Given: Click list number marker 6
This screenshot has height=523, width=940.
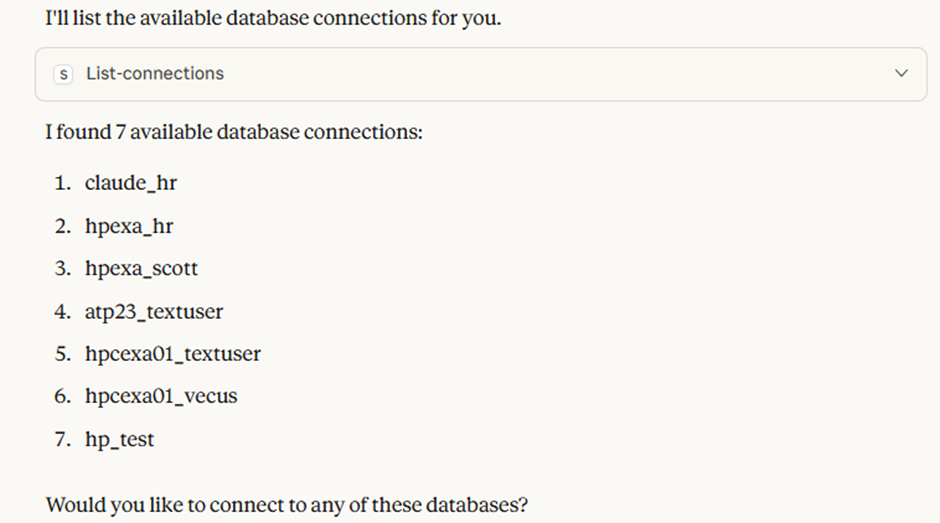Looking at the screenshot, I should tap(63, 397).
